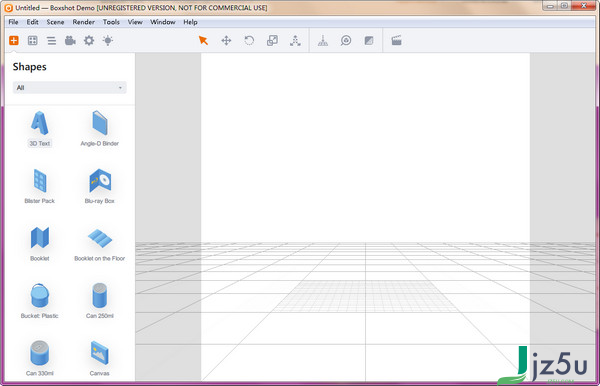The width and height of the screenshot is (600, 386).
Task: Select the Rotate tool
Action: 249,40
